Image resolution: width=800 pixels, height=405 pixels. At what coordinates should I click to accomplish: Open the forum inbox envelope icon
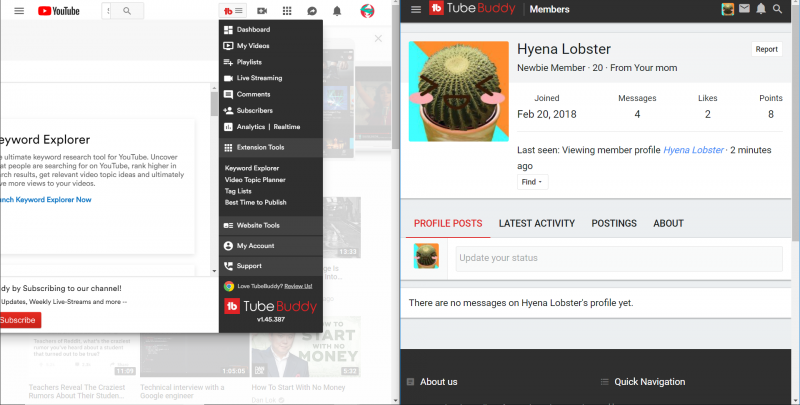coord(744,9)
